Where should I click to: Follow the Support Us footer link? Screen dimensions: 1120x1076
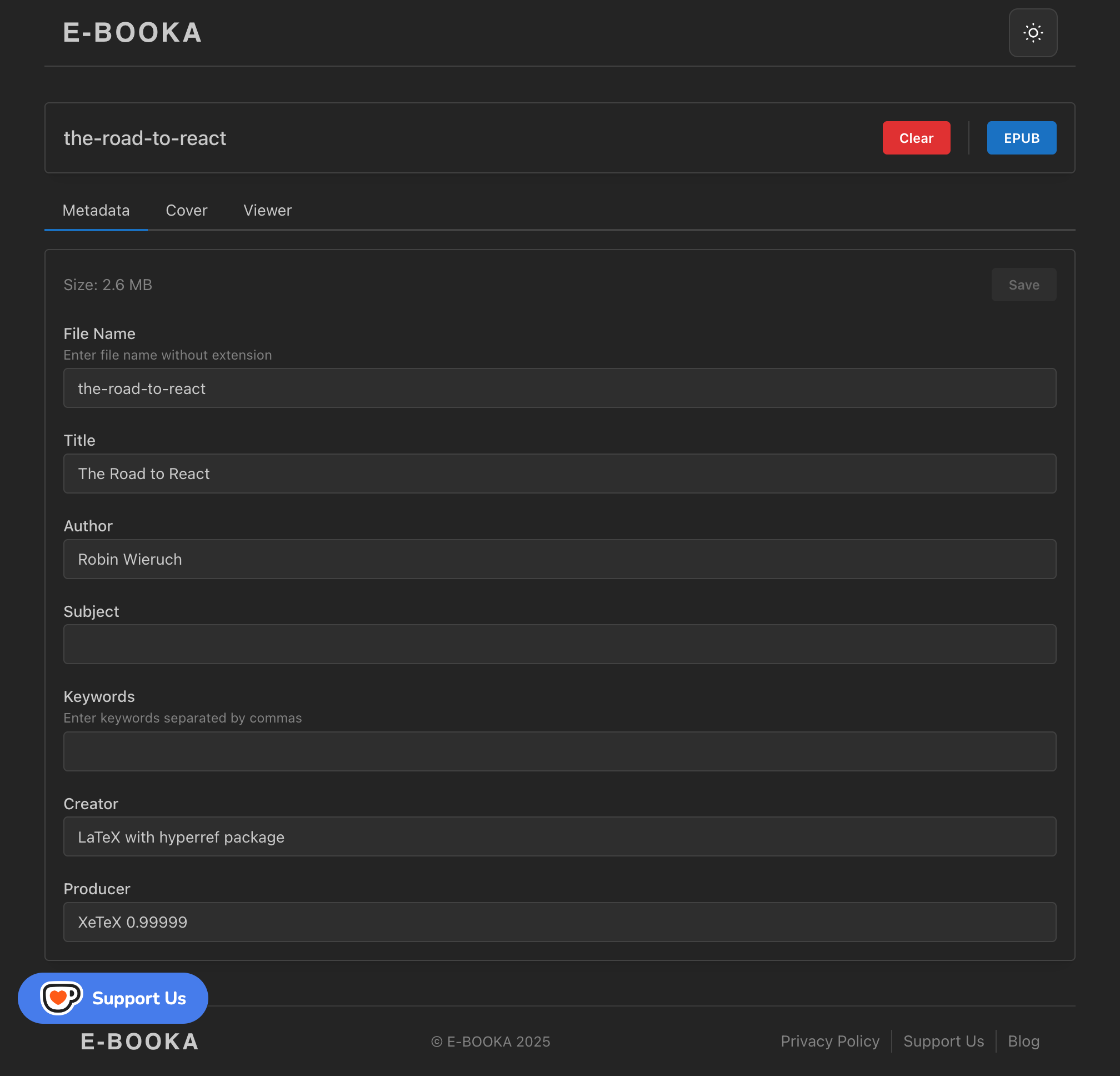[943, 1041]
